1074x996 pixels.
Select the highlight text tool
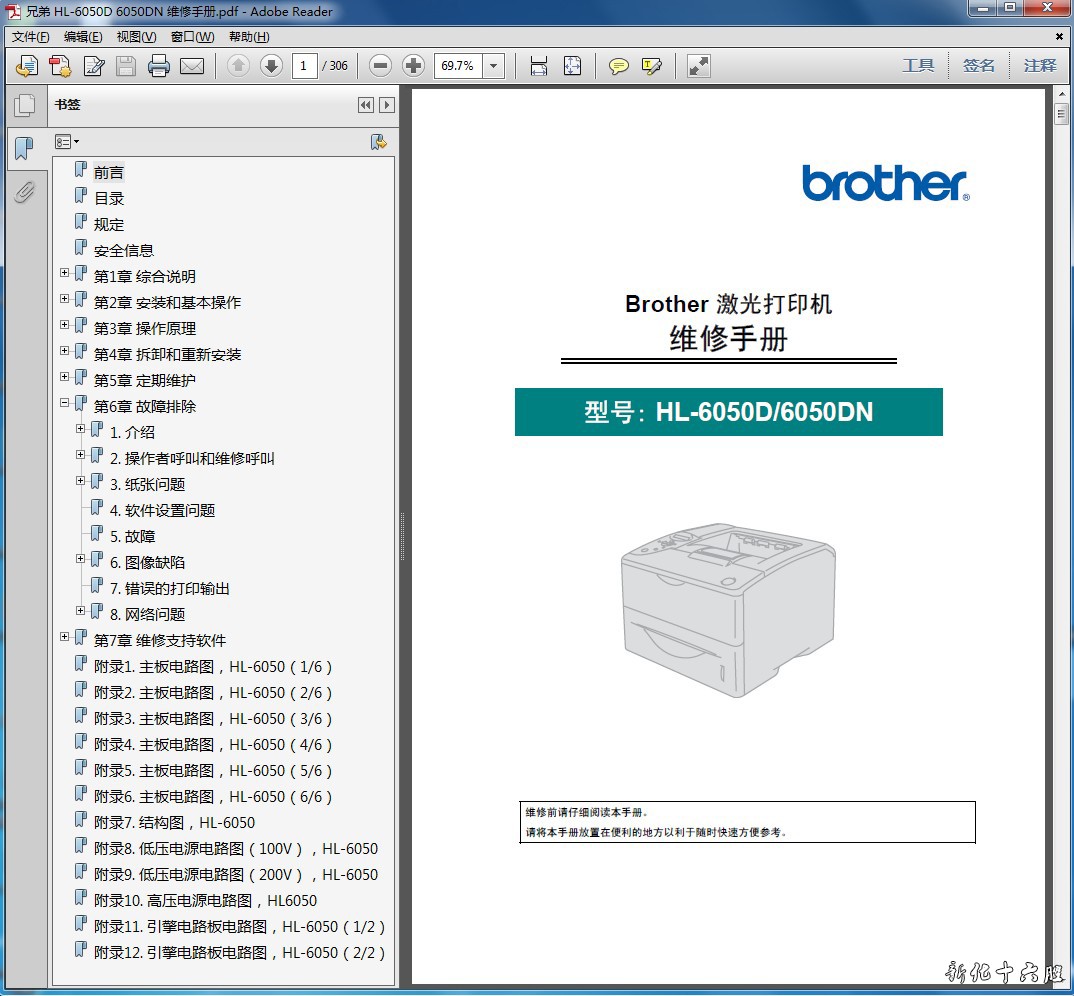click(652, 66)
